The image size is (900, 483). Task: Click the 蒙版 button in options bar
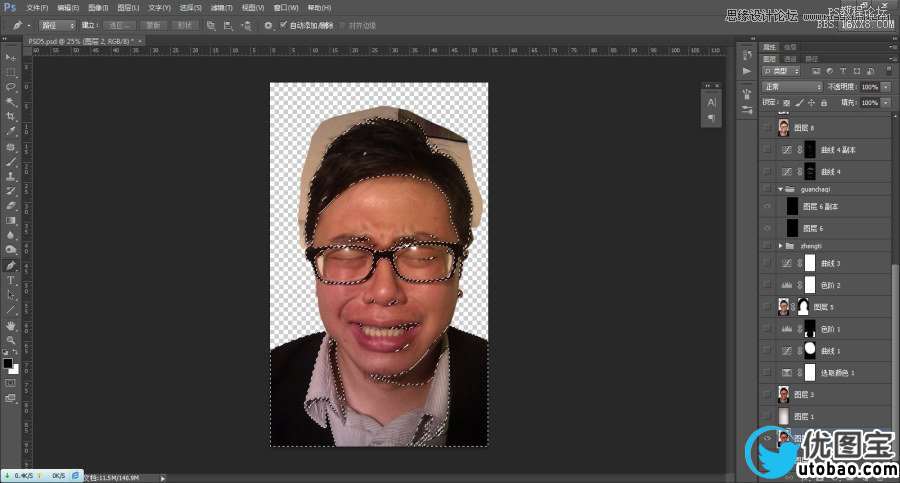[x=153, y=25]
